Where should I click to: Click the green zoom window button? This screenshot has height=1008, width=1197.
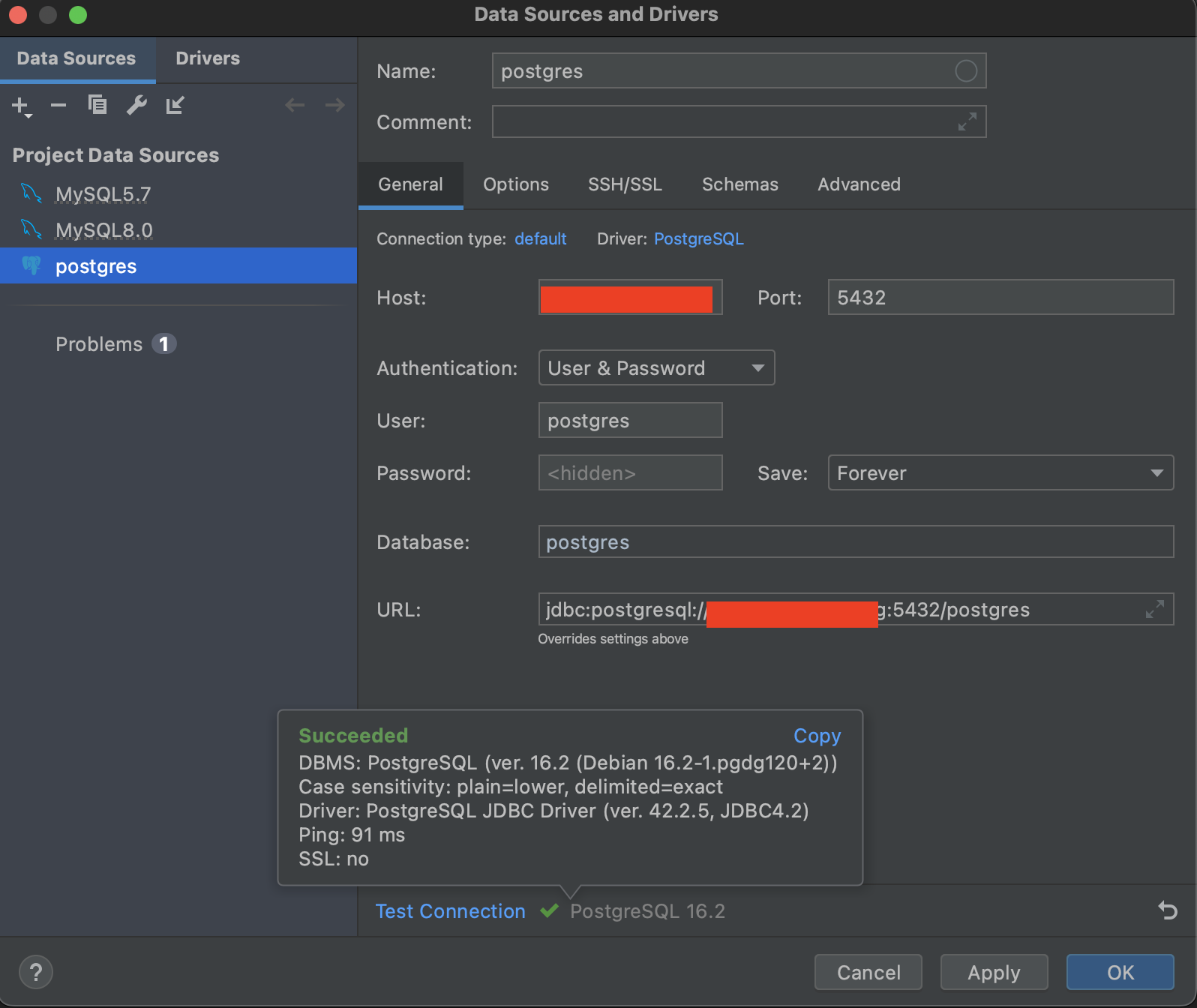(78, 14)
